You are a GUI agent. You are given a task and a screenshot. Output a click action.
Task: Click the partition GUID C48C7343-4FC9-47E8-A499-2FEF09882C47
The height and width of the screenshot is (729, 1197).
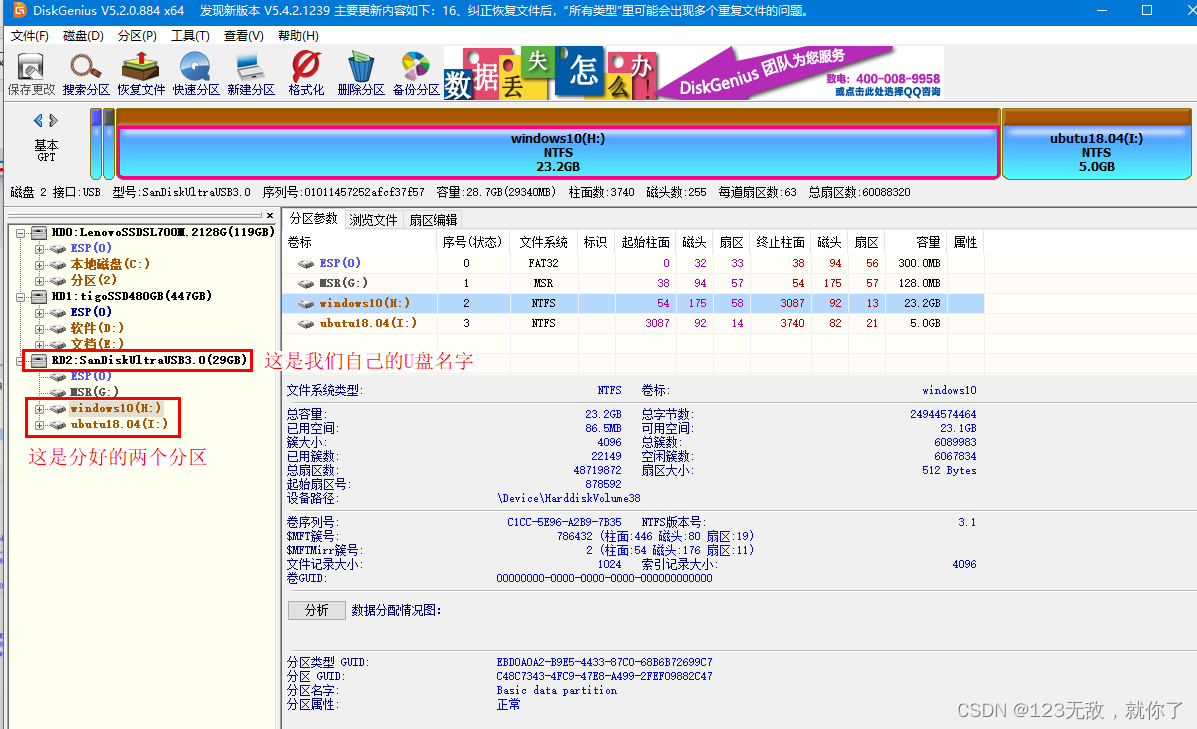click(x=604, y=676)
